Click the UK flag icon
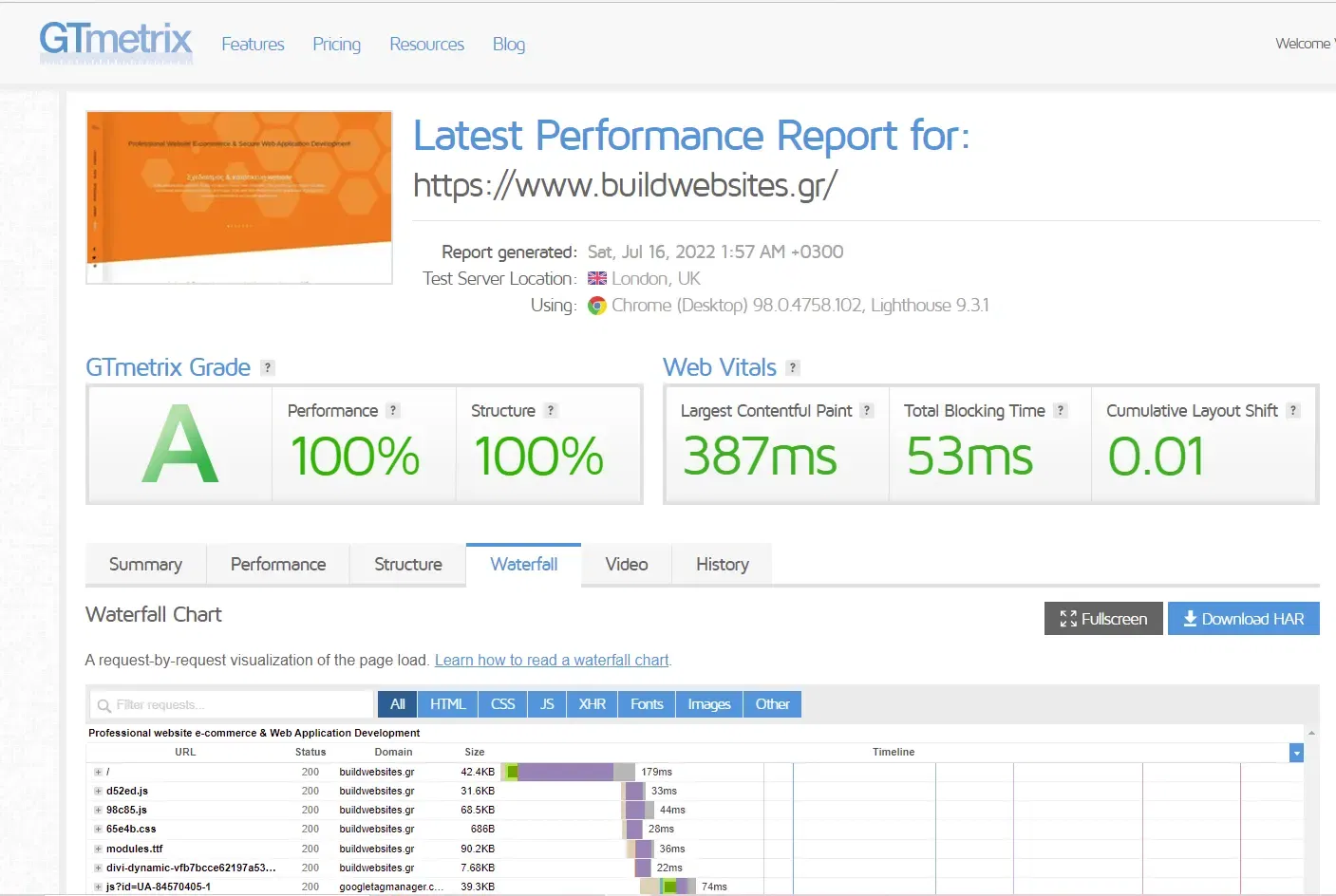The image size is (1336, 896). (596, 278)
